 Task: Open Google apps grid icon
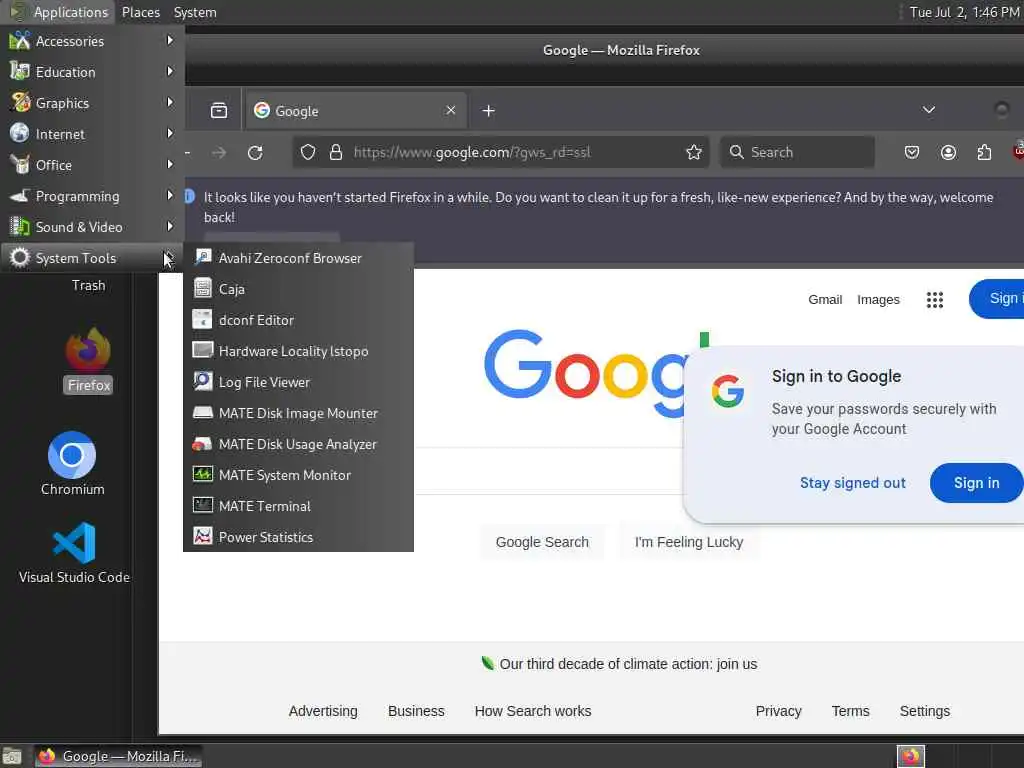coord(935,300)
